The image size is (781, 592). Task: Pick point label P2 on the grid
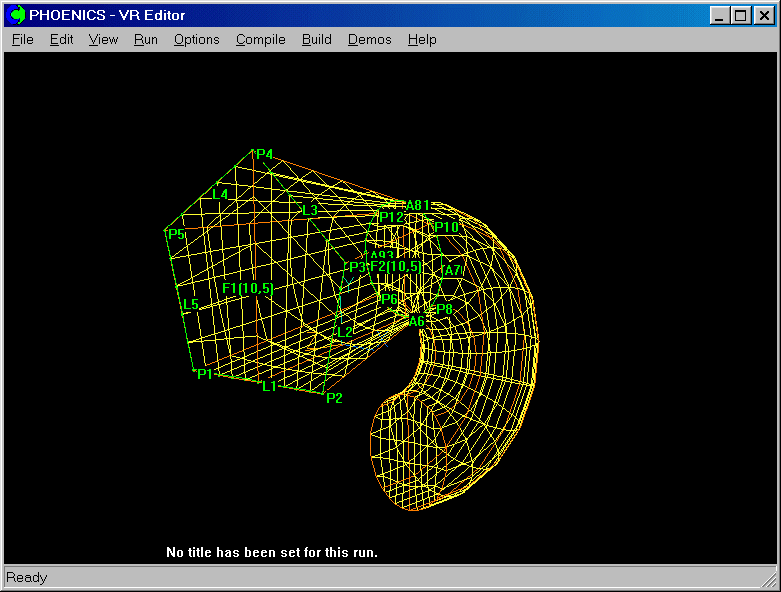[334, 398]
